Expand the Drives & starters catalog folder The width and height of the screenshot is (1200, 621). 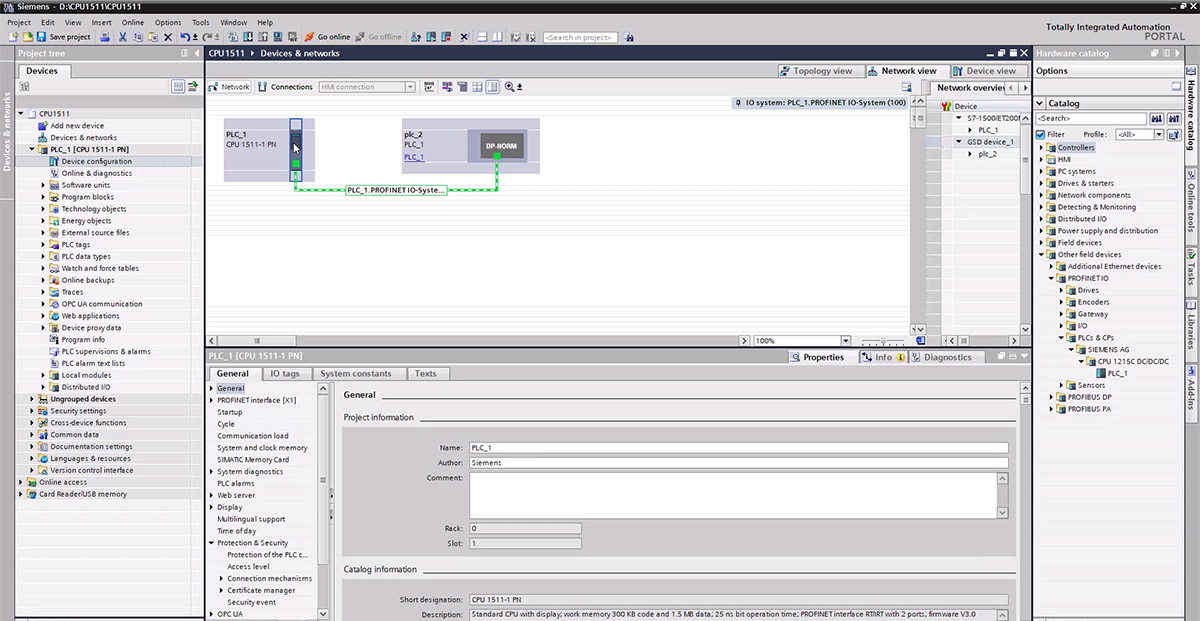pos(1041,184)
